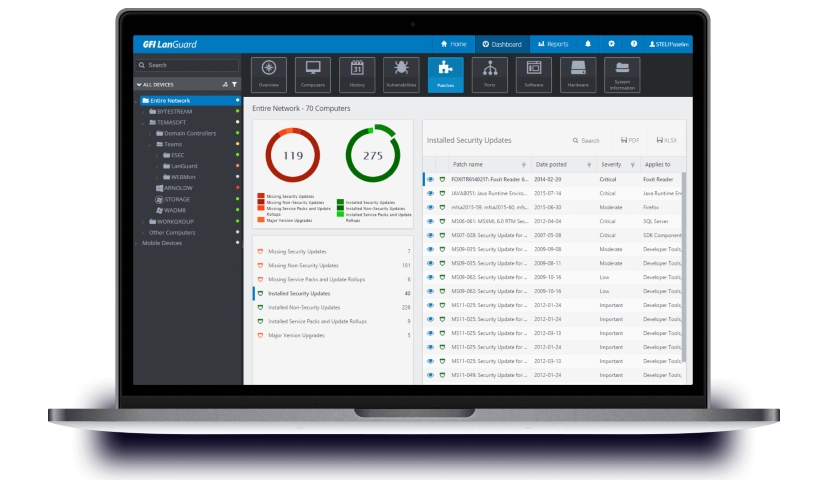
Task: Select Missing Non-Security Updates category
Action: pos(333,265)
